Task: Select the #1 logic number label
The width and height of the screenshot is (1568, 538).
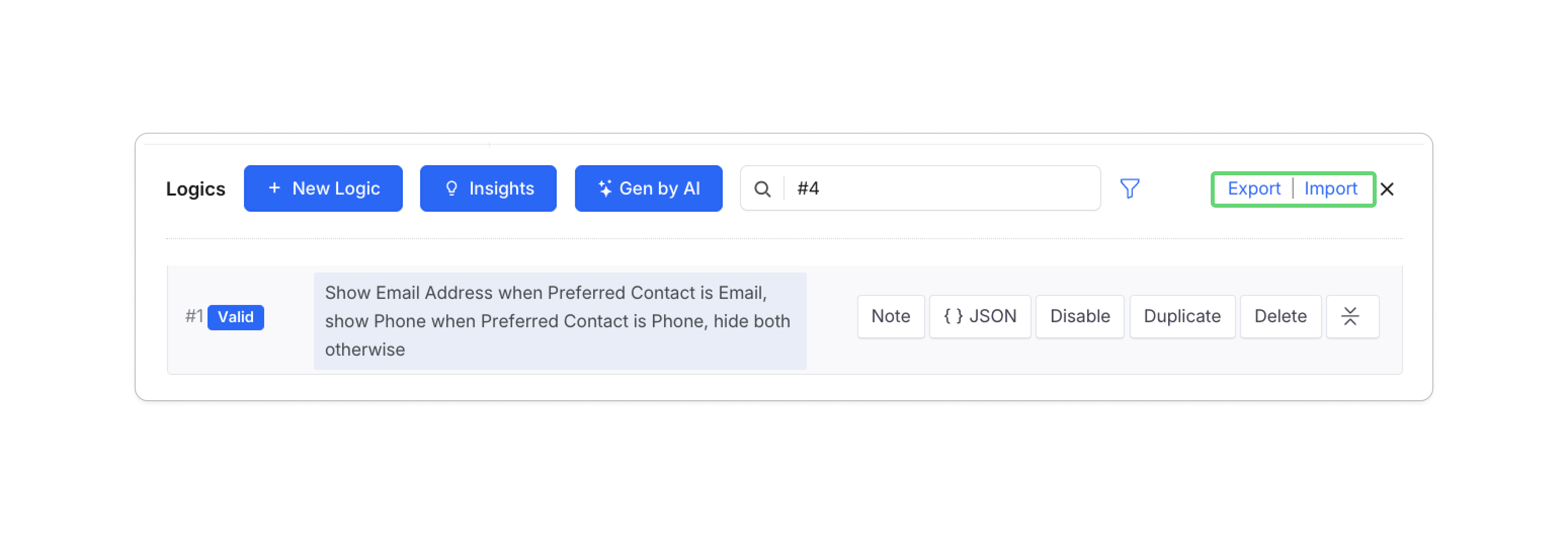Action: click(x=194, y=317)
